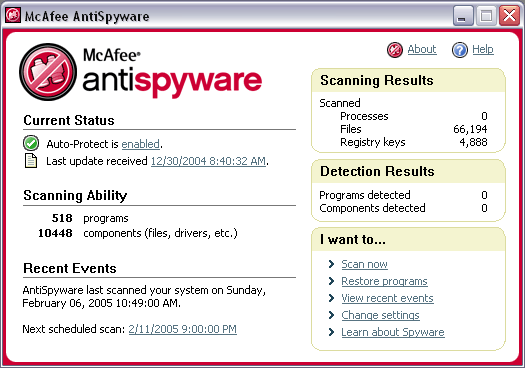Screen dimensions: 525x368
Task: Click the Scanning Ability heading
Action: (75, 196)
